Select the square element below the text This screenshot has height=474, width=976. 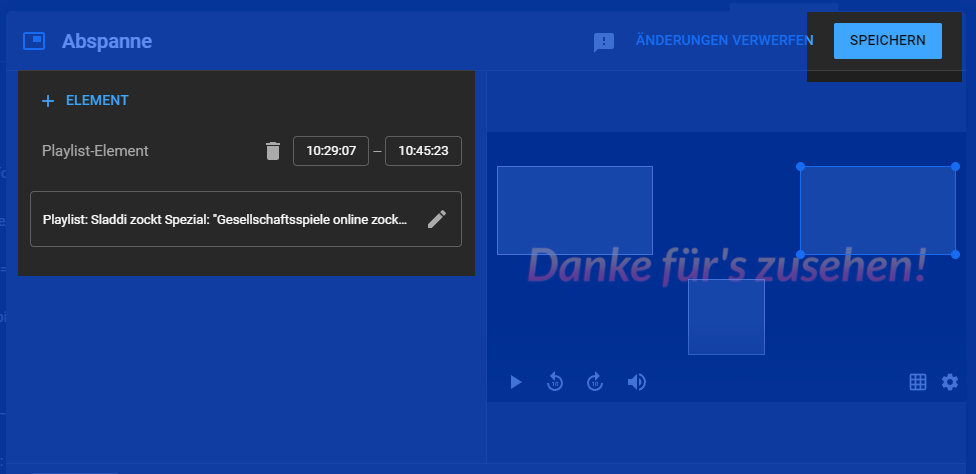click(726, 317)
